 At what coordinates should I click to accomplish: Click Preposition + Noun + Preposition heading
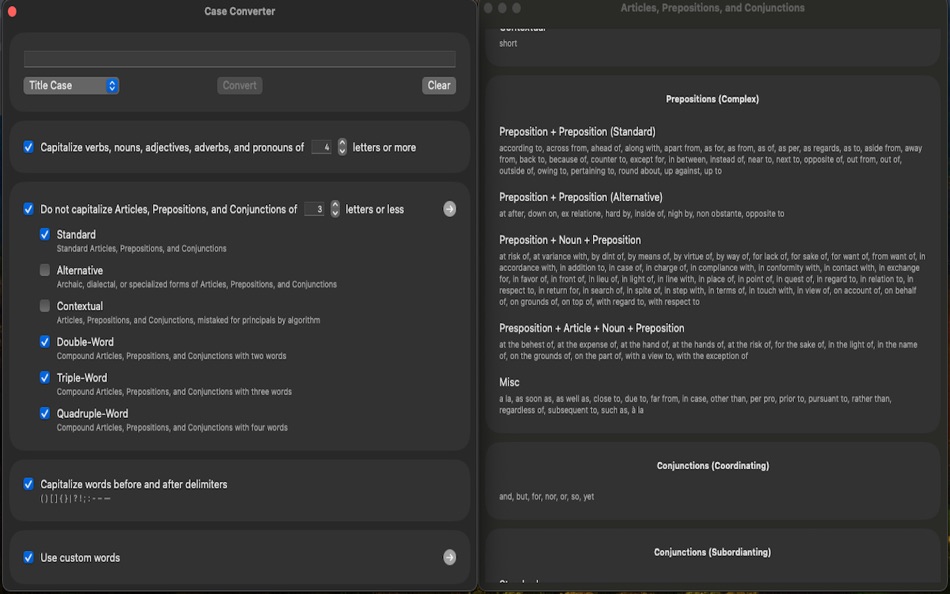[x=570, y=240]
